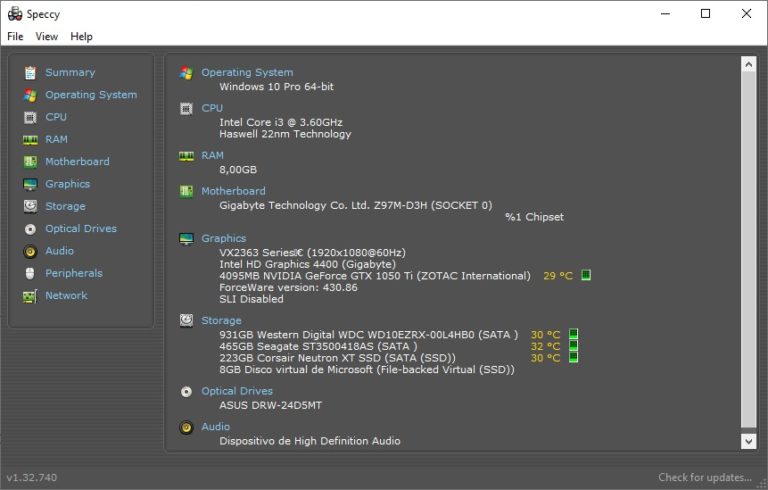
Task: Click the CPU chip icon in sidebar
Action: point(30,117)
